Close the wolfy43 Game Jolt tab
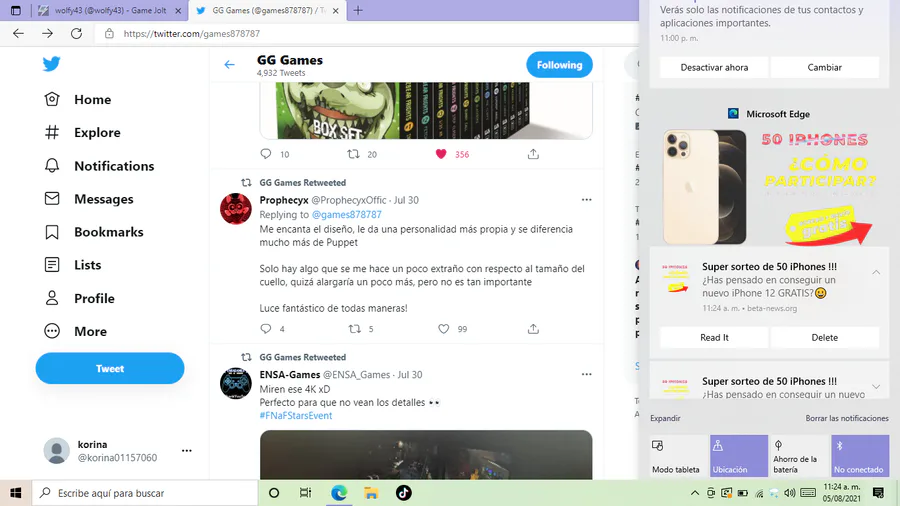 178,10
